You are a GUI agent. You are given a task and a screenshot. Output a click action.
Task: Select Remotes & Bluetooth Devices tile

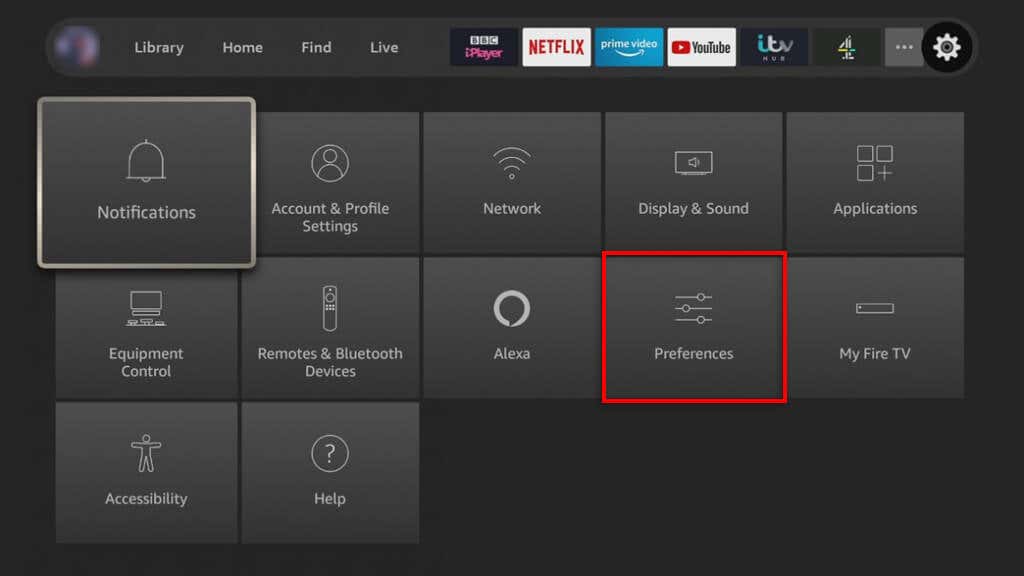coord(330,328)
